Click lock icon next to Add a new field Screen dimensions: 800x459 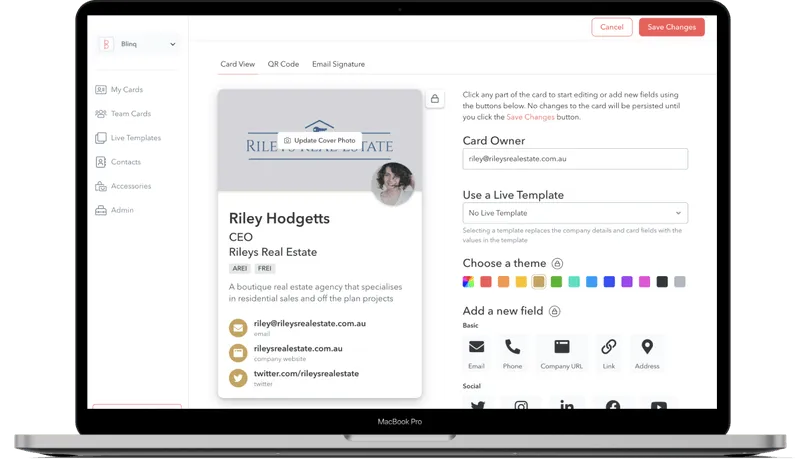click(555, 312)
